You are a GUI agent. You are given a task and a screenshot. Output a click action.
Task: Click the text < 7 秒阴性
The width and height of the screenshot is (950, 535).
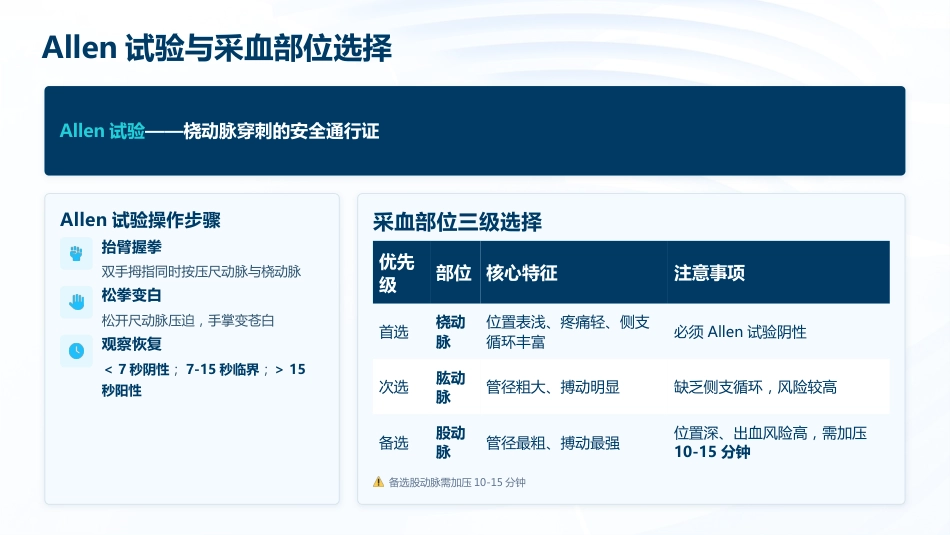point(136,370)
